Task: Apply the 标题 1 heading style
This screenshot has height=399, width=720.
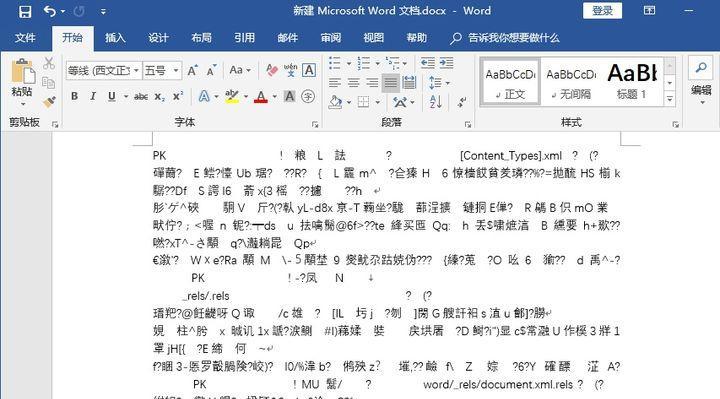Action: 632,83
